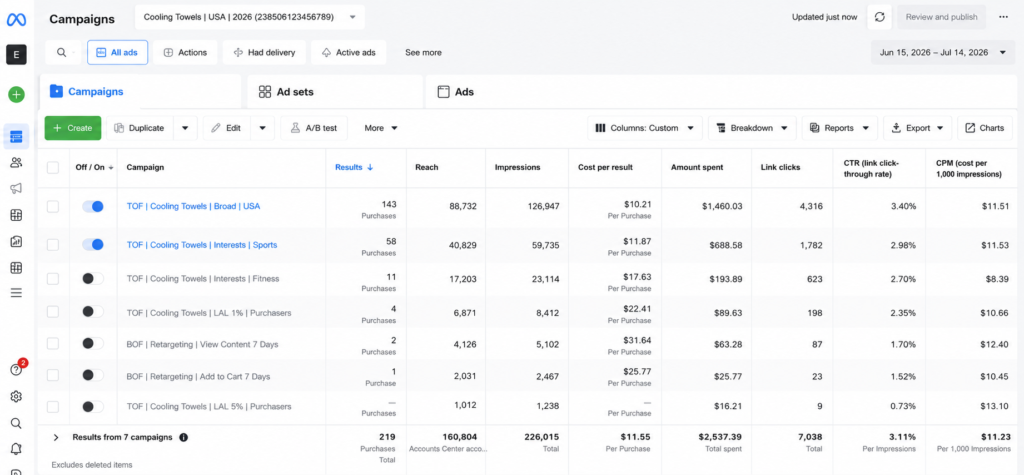Open the More dropdown menu
This screenshot has width=1024, height=475.
coord(381,128)
